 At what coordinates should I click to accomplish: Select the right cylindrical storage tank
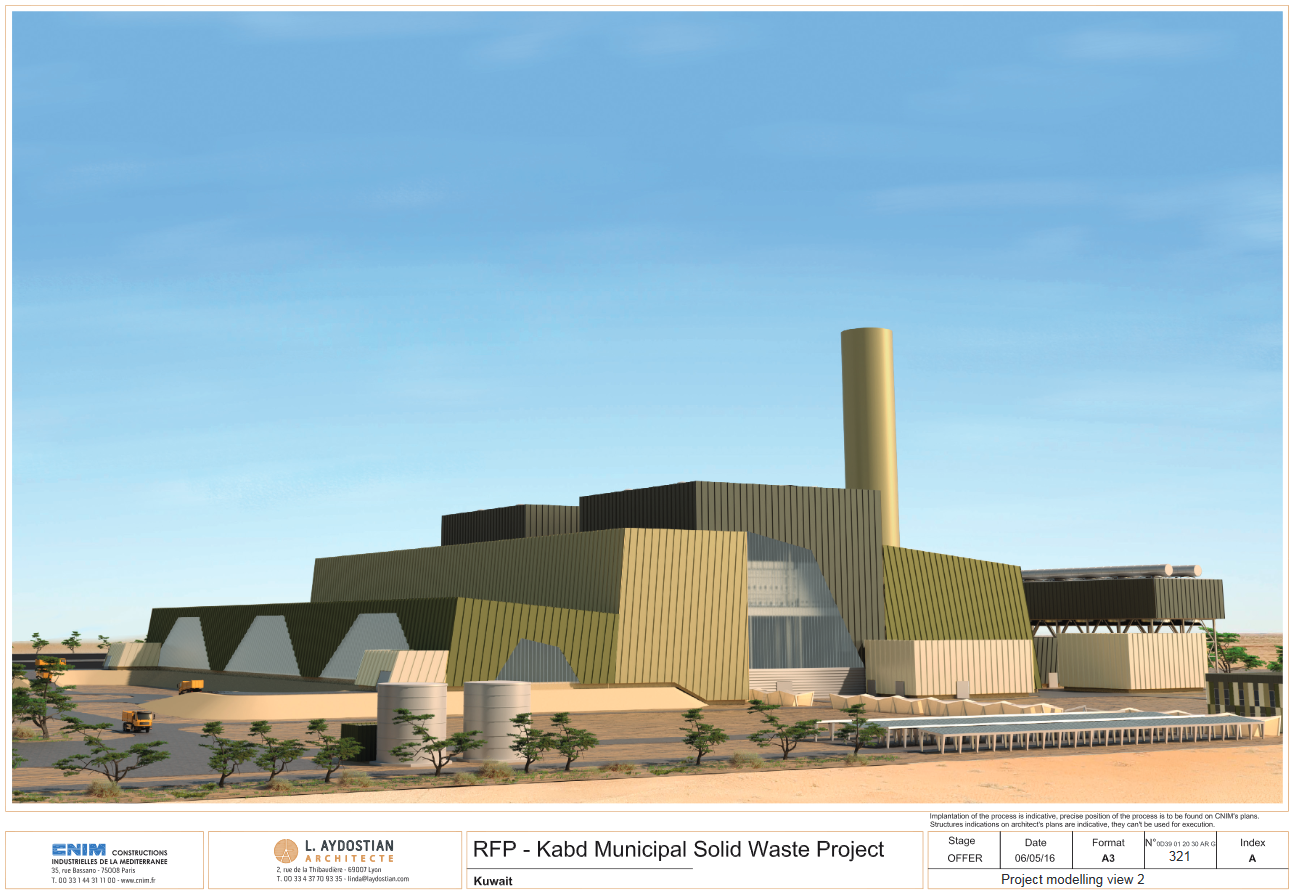pyautogui.click(x=497, y=718)
